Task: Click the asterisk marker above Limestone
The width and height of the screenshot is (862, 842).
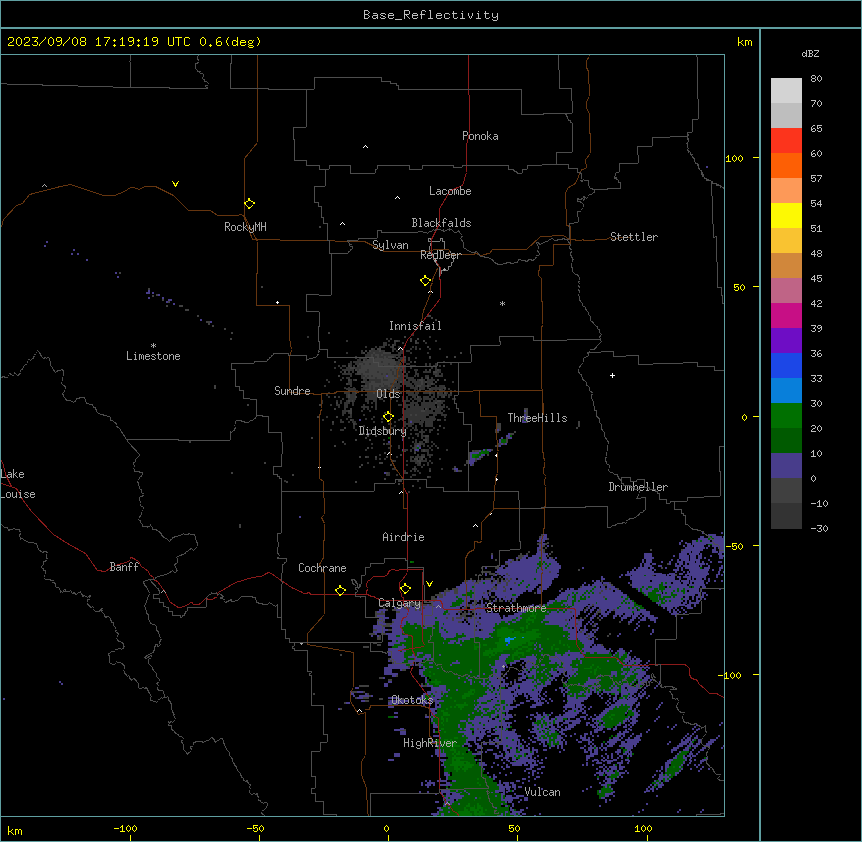Action: click(x=153, y=346)
